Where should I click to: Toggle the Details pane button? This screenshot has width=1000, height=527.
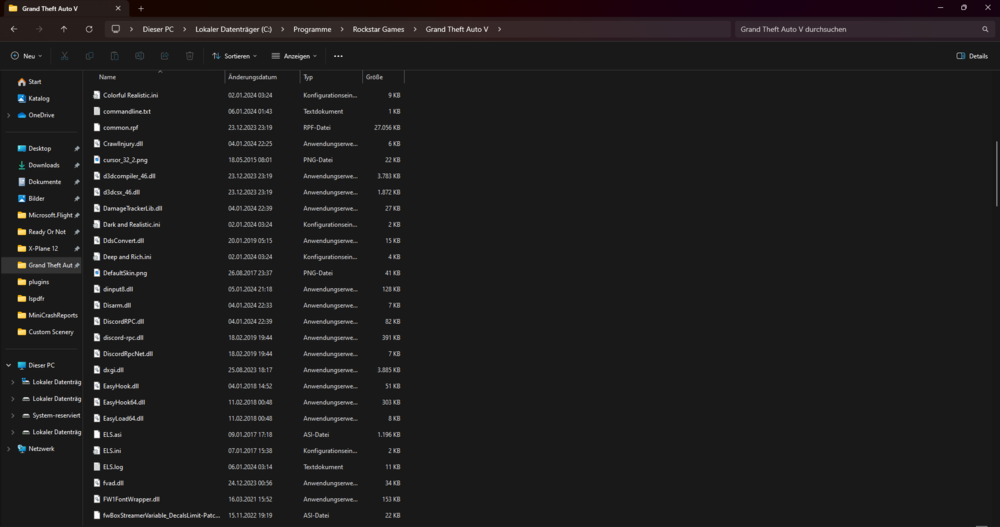[972, 56]
